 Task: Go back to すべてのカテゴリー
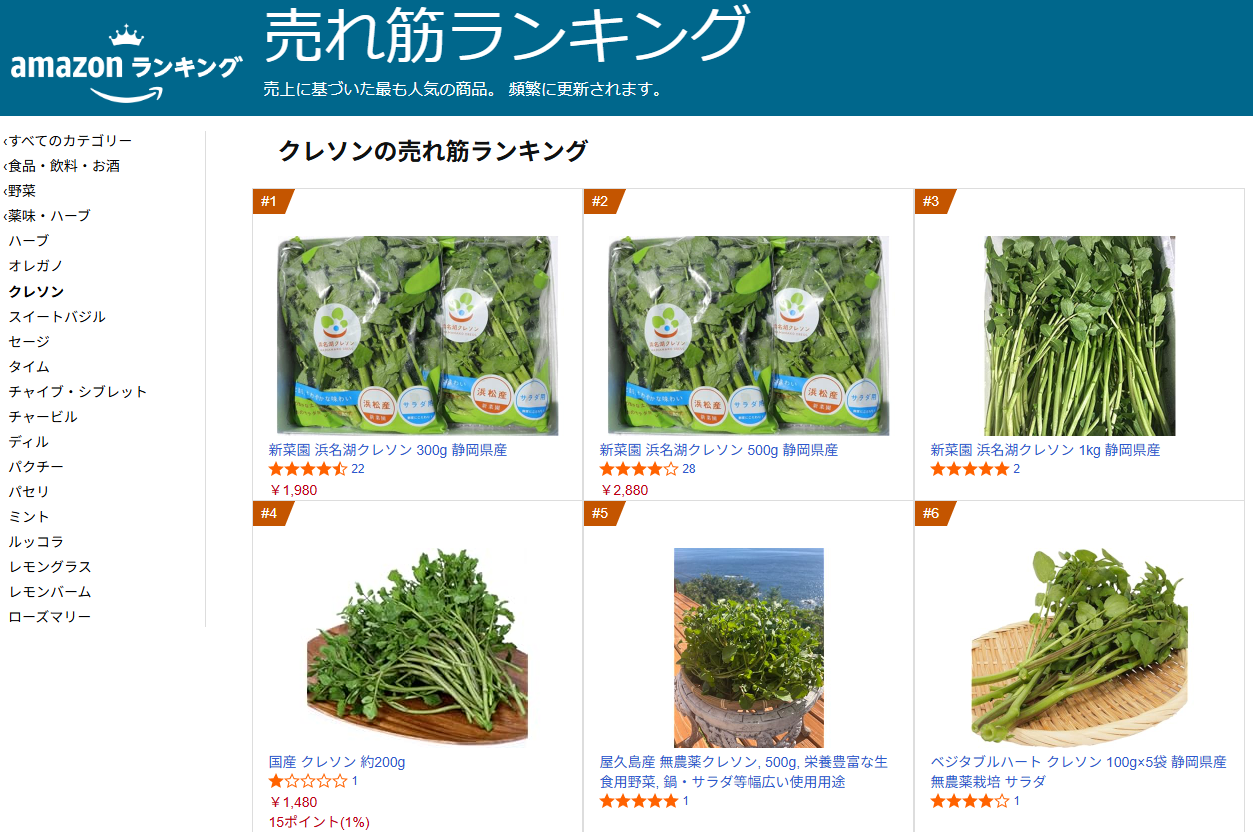tap(70, 141)
